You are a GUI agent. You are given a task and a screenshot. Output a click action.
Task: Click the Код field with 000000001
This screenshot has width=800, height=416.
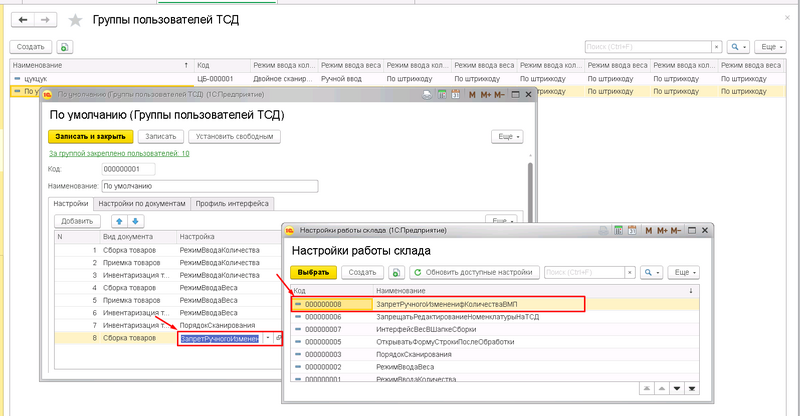(129, 169)
